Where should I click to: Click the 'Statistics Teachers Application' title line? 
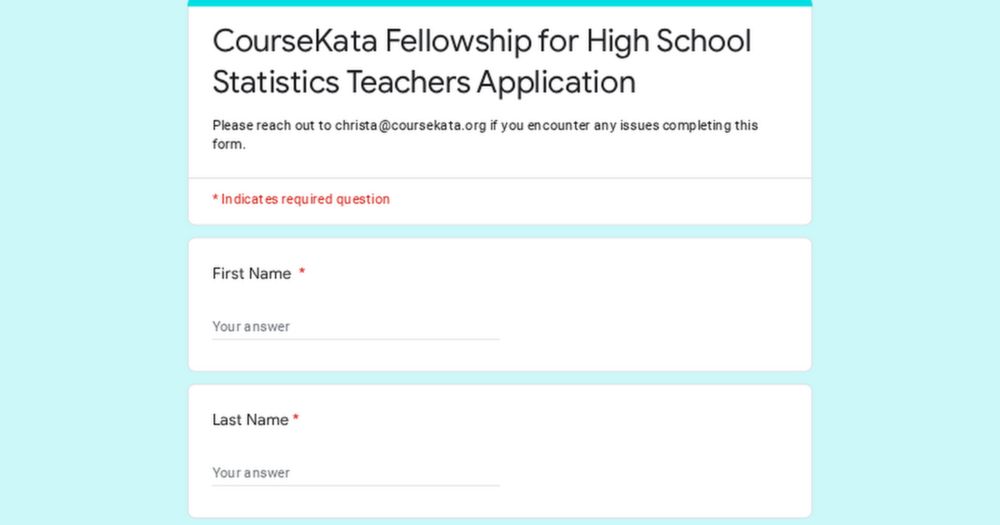[x=424, y=82]
